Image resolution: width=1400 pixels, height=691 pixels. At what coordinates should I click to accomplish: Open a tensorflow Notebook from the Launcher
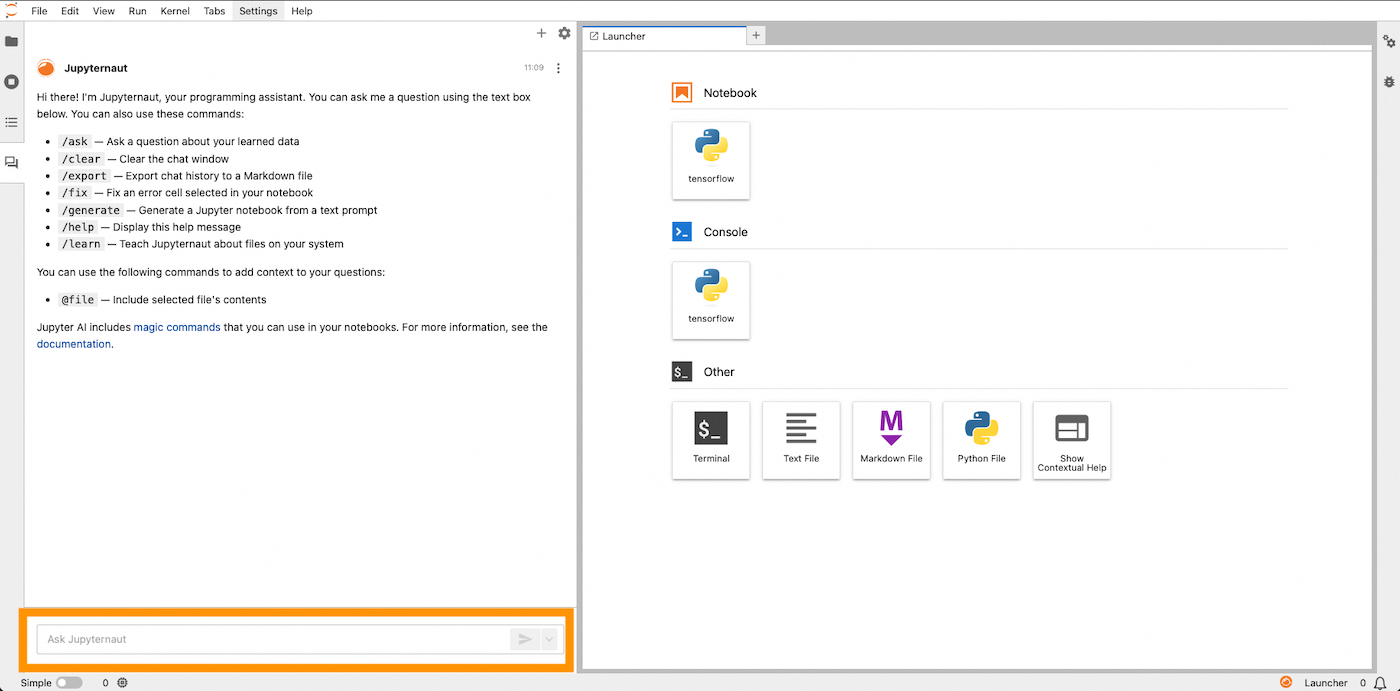(710, 160)
